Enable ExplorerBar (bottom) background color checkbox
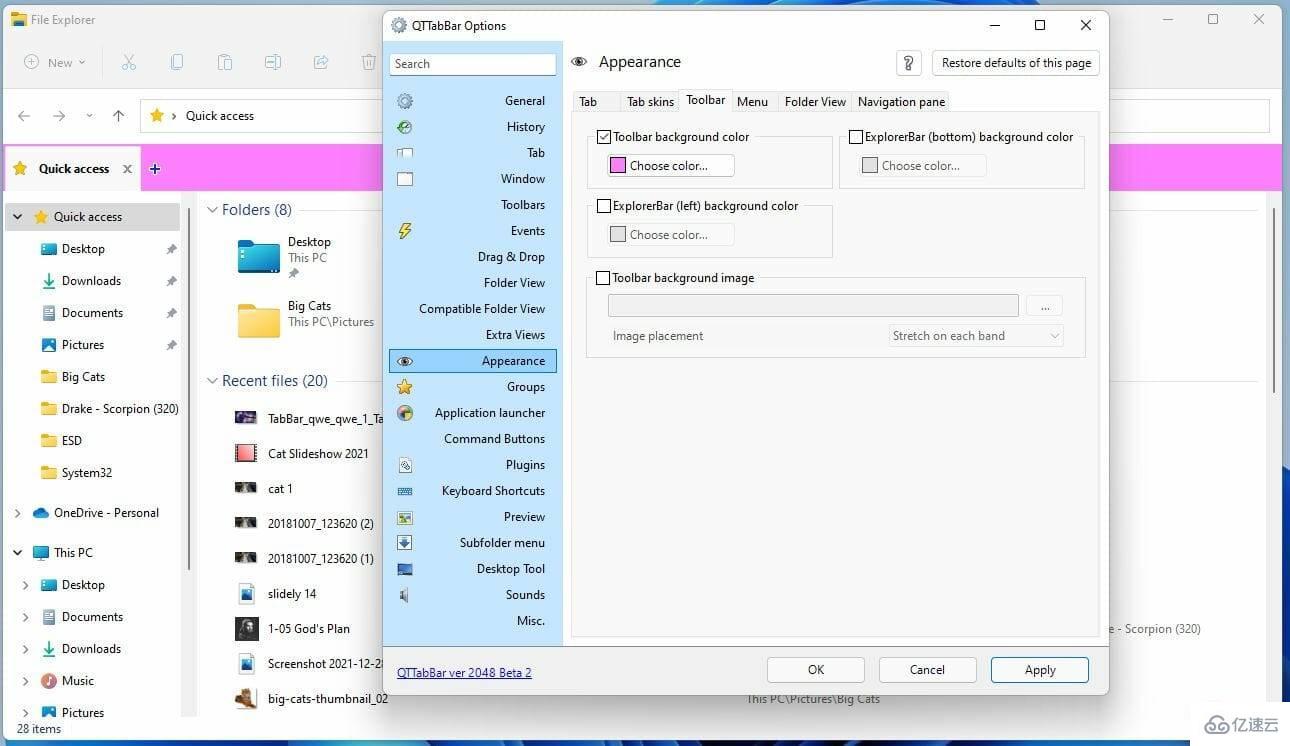This screenshot has height=746, width=1290. [x=856, y=137]
